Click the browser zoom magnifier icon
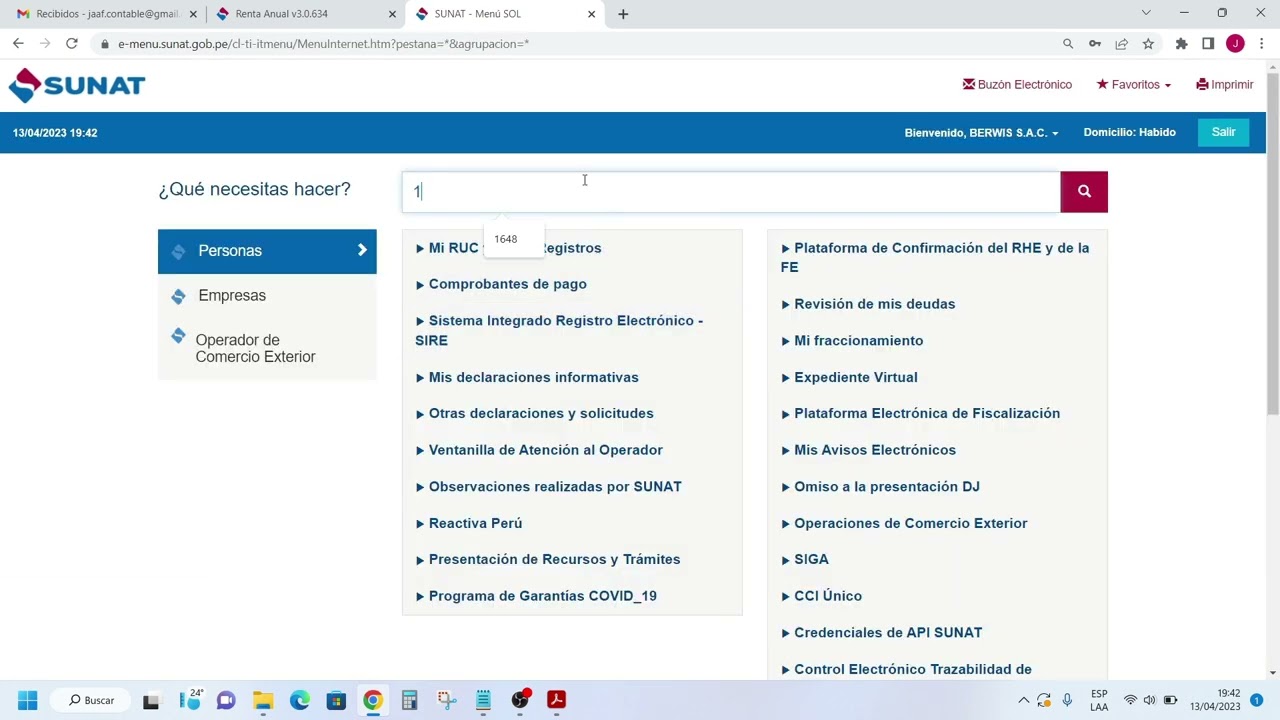Viewport: 1280px width, 720px height. 1068,44
